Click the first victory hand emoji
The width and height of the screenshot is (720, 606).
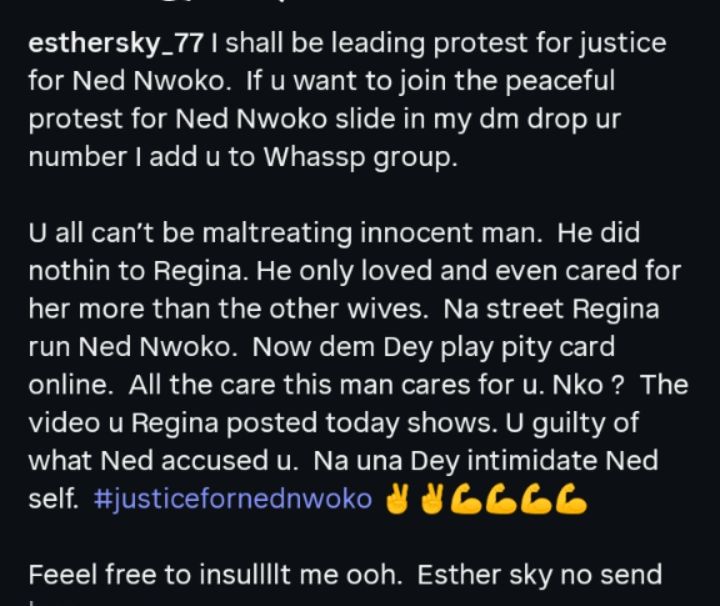397,499
